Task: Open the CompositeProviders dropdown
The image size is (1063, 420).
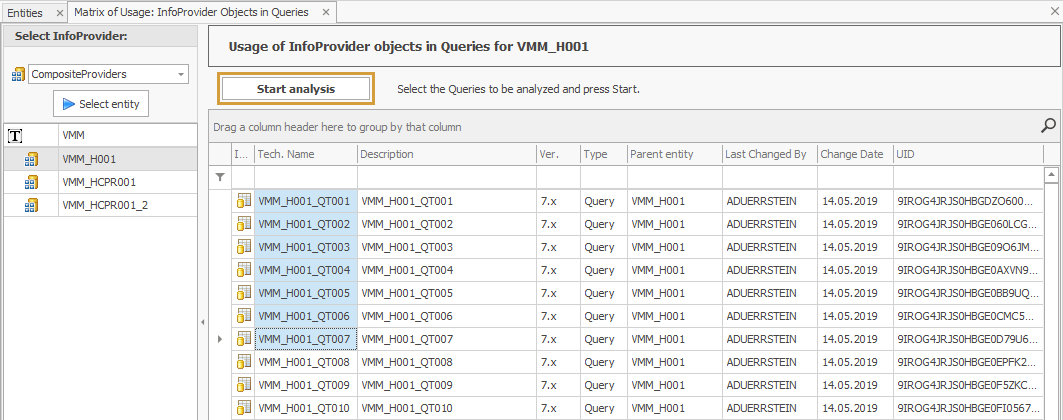Action: point(180,74)
